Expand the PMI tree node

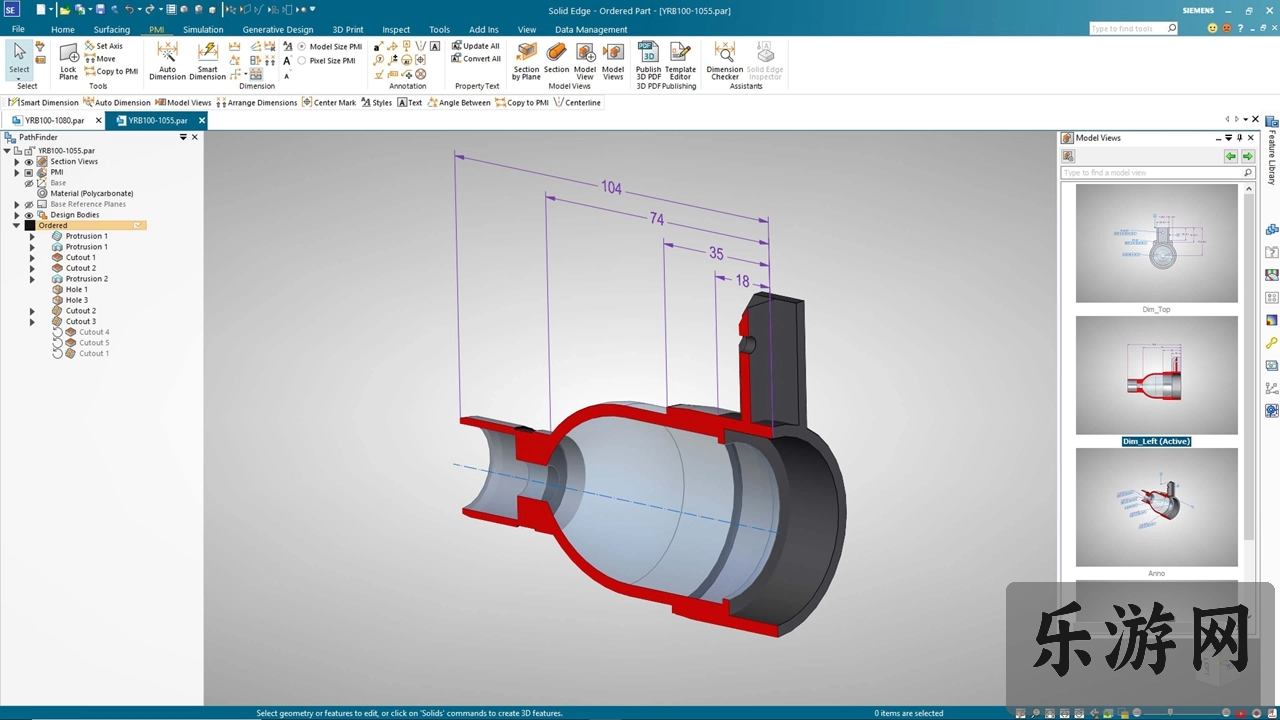(x=16, y=172)
